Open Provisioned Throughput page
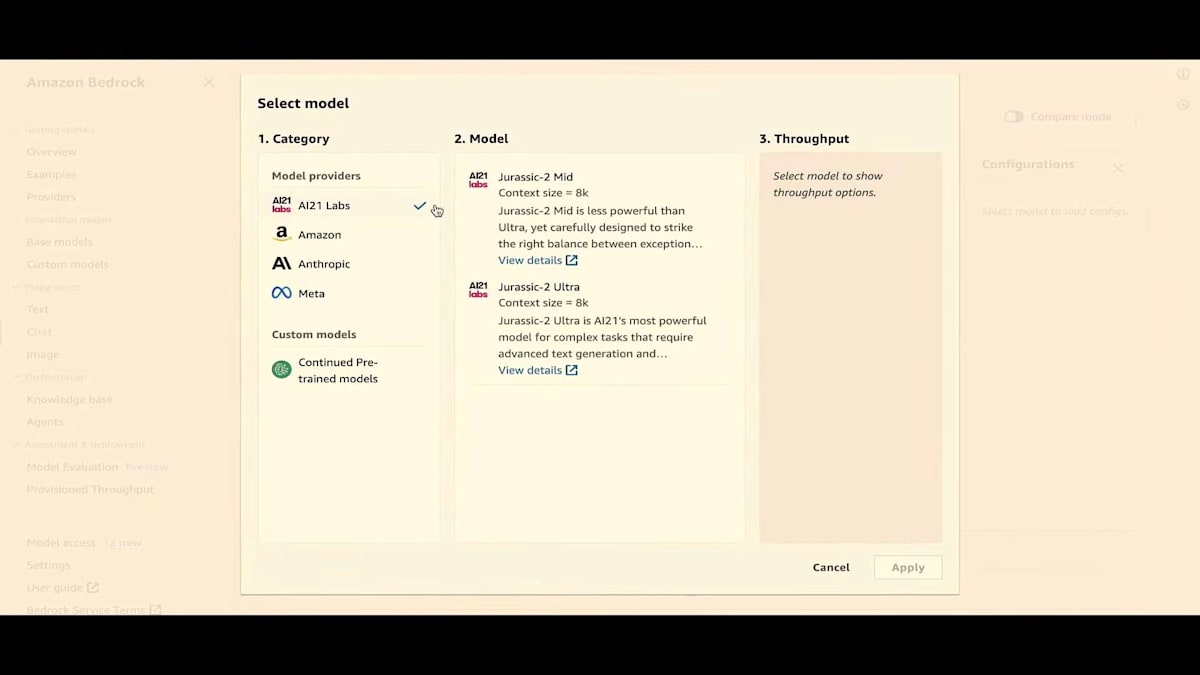The image size is (1200, 675). pyautogui.click(x=90, y=489)
